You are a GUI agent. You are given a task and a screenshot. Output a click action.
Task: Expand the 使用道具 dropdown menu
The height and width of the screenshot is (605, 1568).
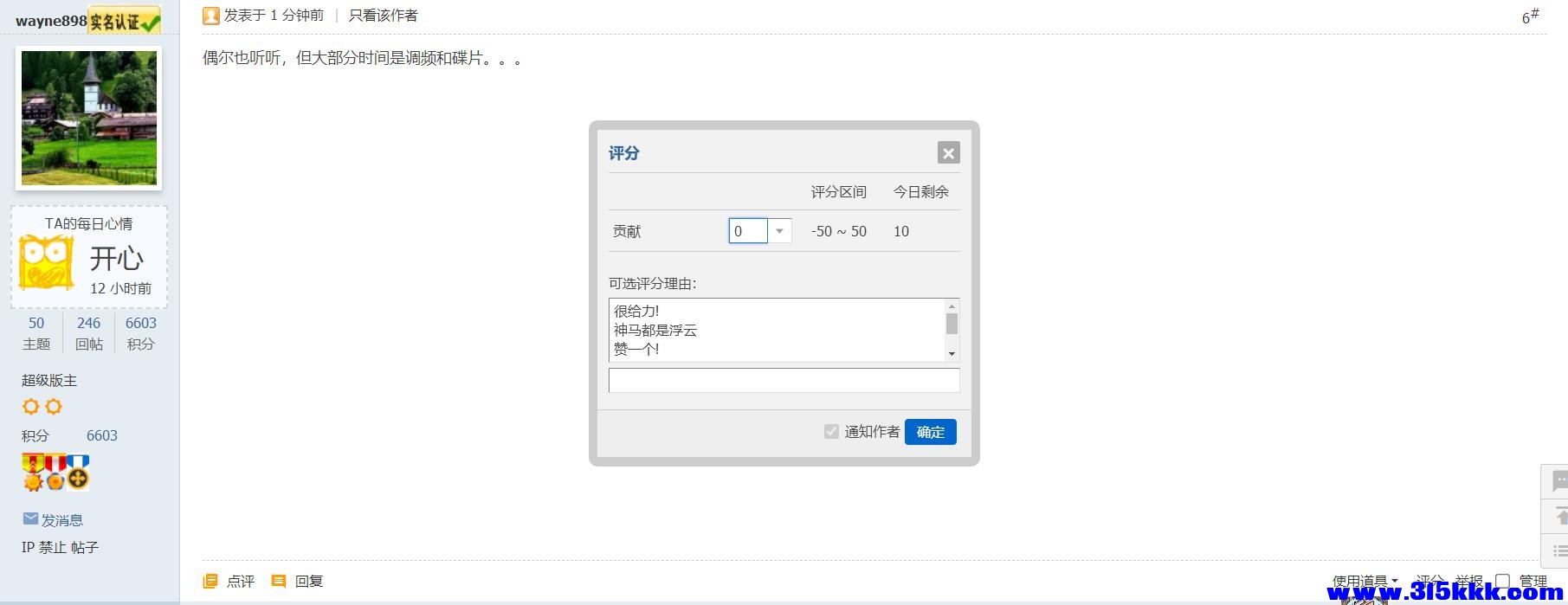(1365, 582)
